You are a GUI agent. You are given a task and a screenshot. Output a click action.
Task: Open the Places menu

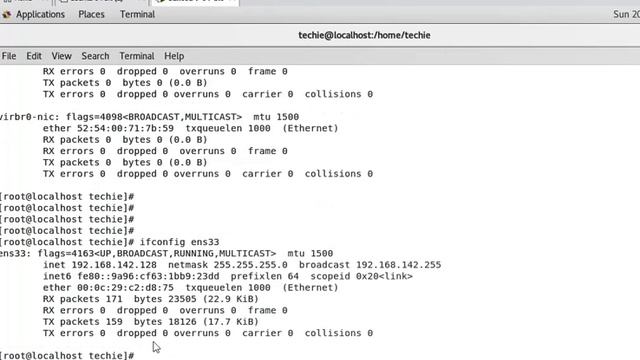(x=91, y=14)
